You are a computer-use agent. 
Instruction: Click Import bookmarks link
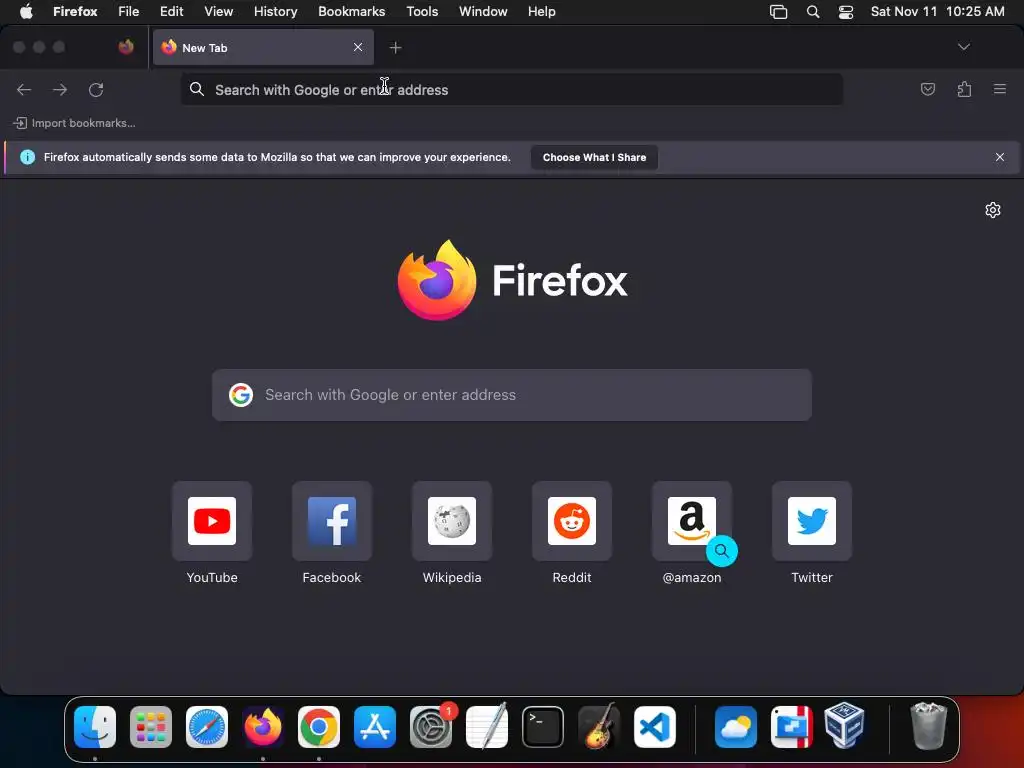(75, 123)
